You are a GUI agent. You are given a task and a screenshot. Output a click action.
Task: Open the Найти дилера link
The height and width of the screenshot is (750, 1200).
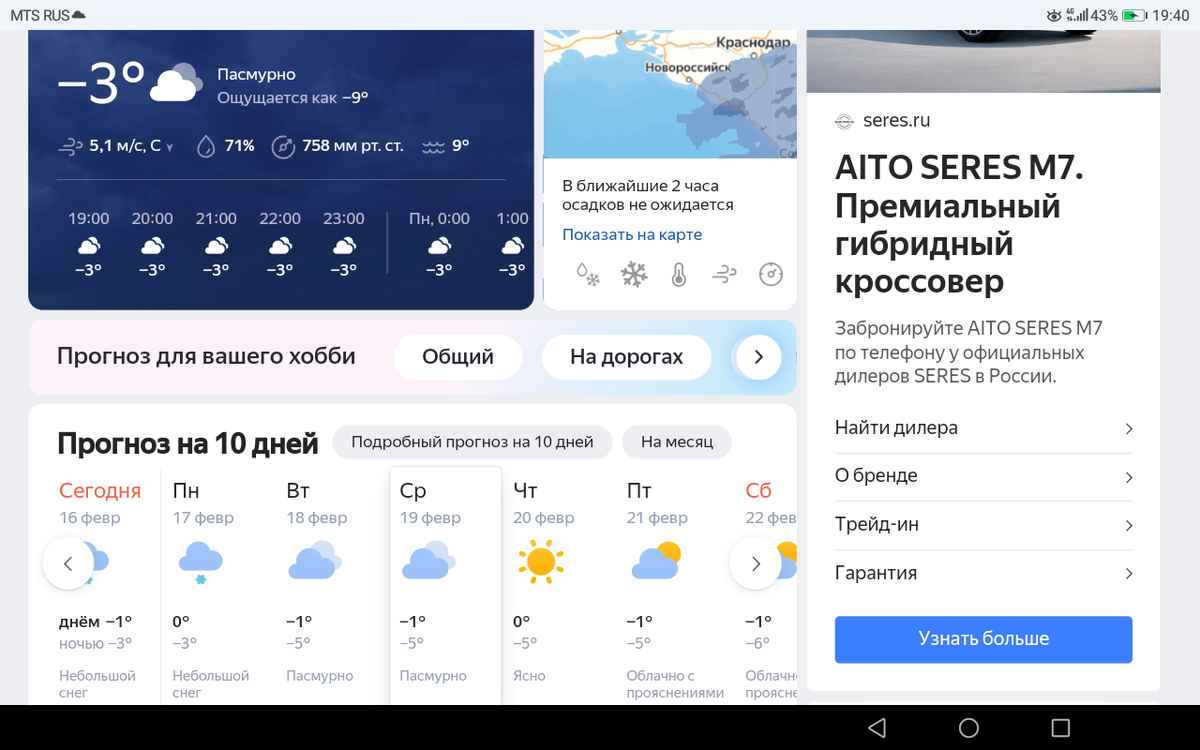click(x=983, y=427)
